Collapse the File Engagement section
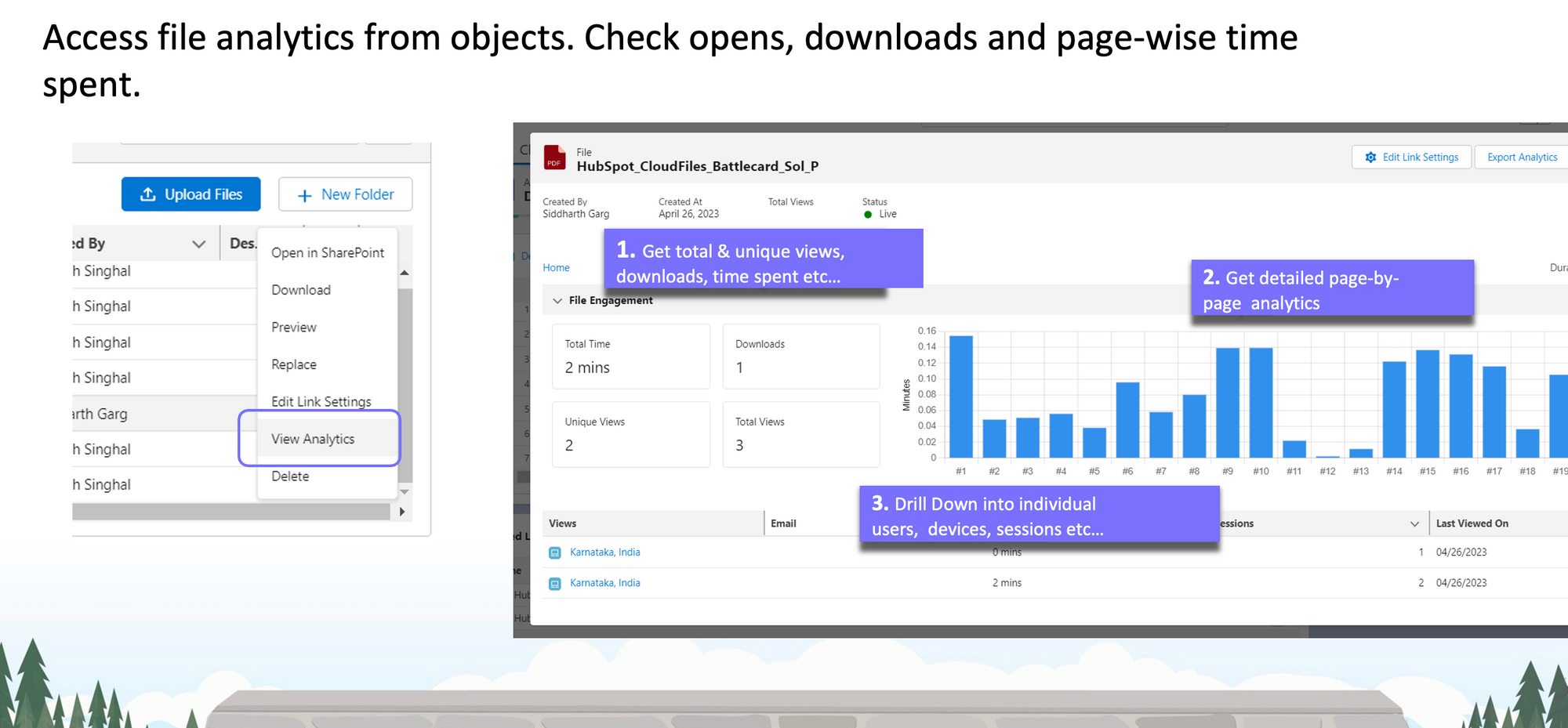 [x=557, y=301]
